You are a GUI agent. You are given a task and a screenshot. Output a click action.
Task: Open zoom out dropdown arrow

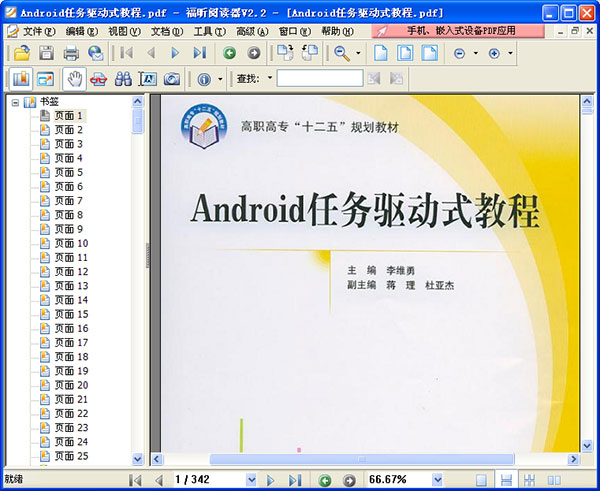pyautogui.click(x=476, y=53)
